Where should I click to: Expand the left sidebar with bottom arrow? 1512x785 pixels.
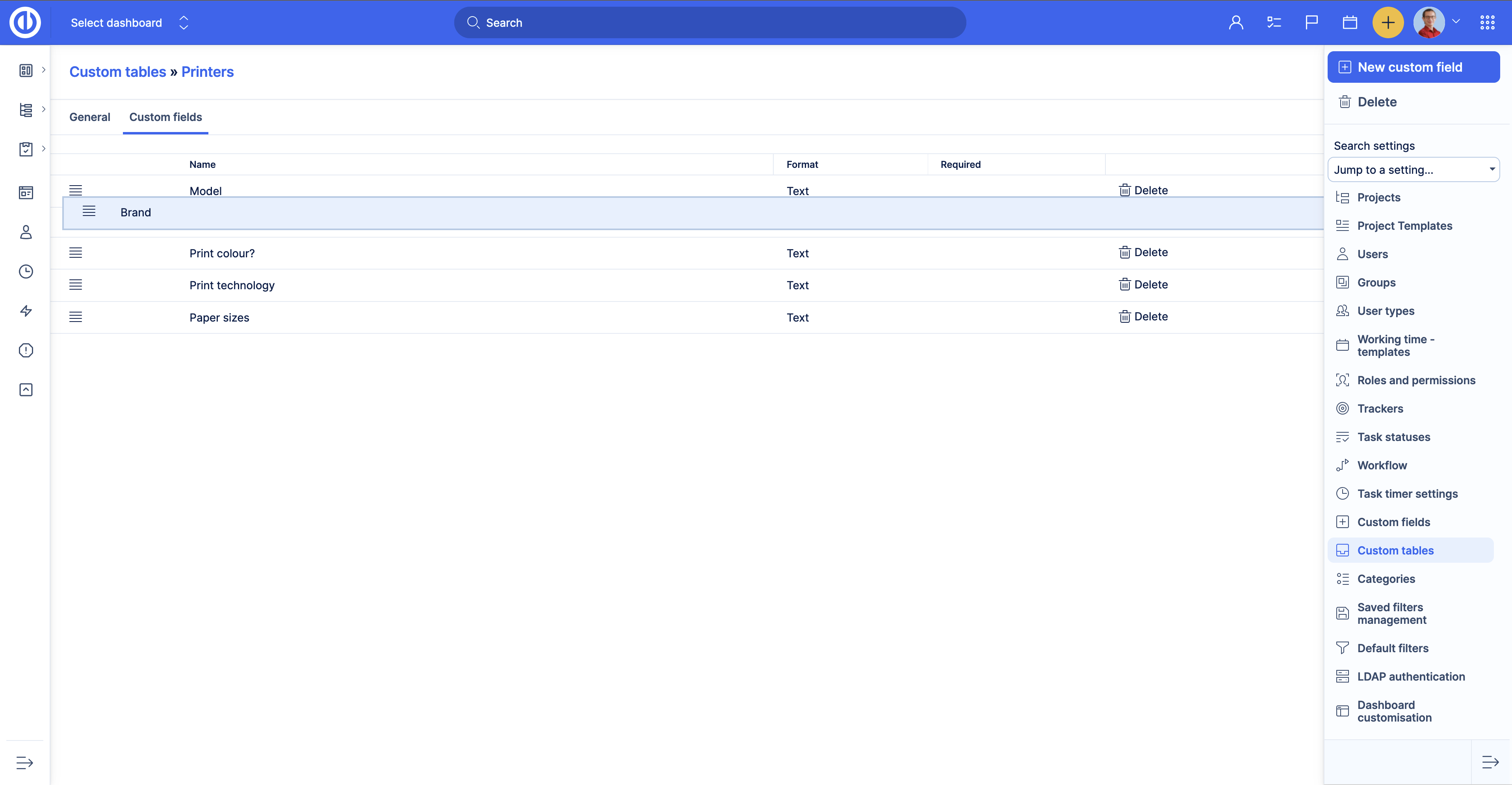[25, 762]
